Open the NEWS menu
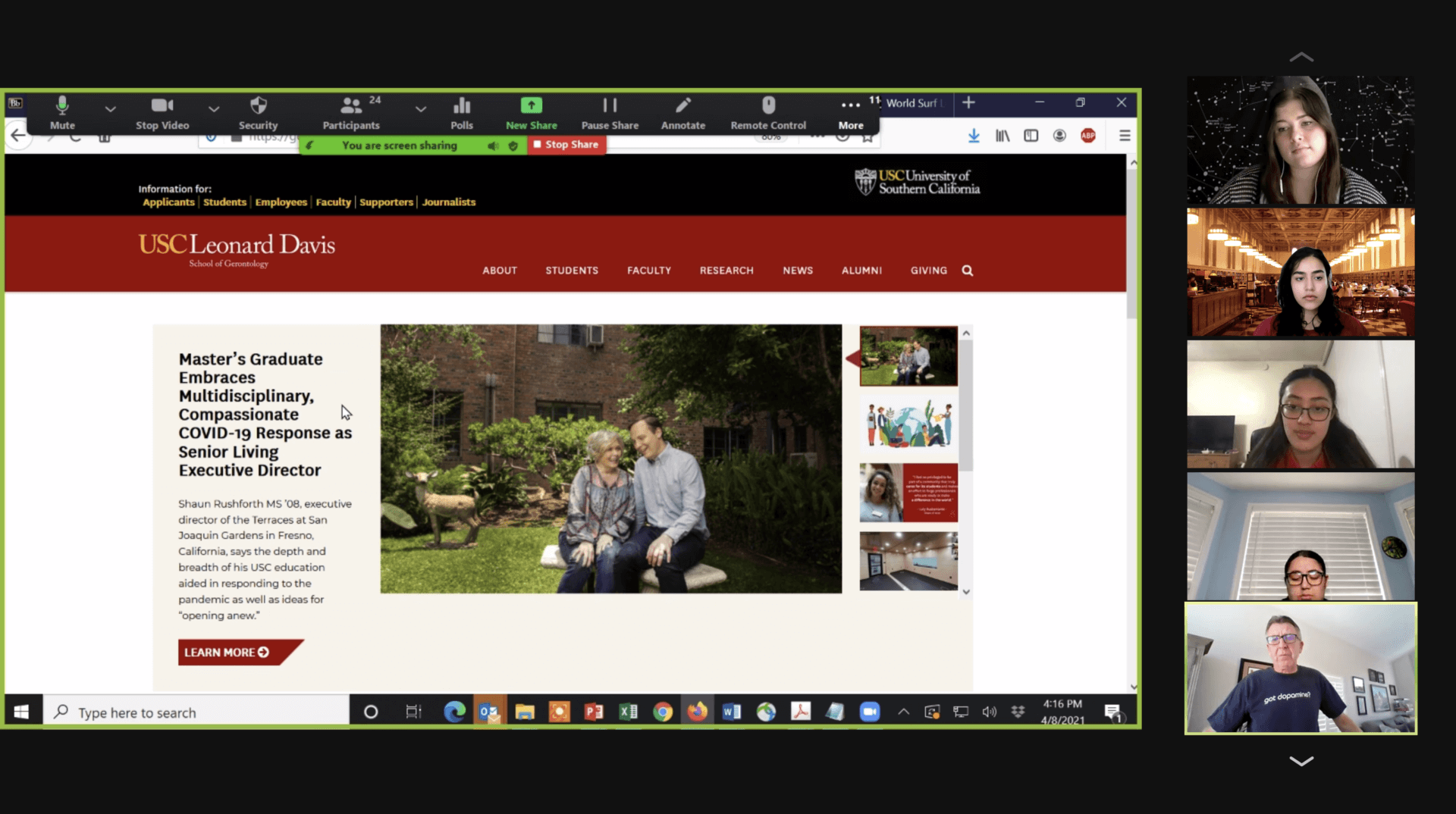 click(798, 271)
